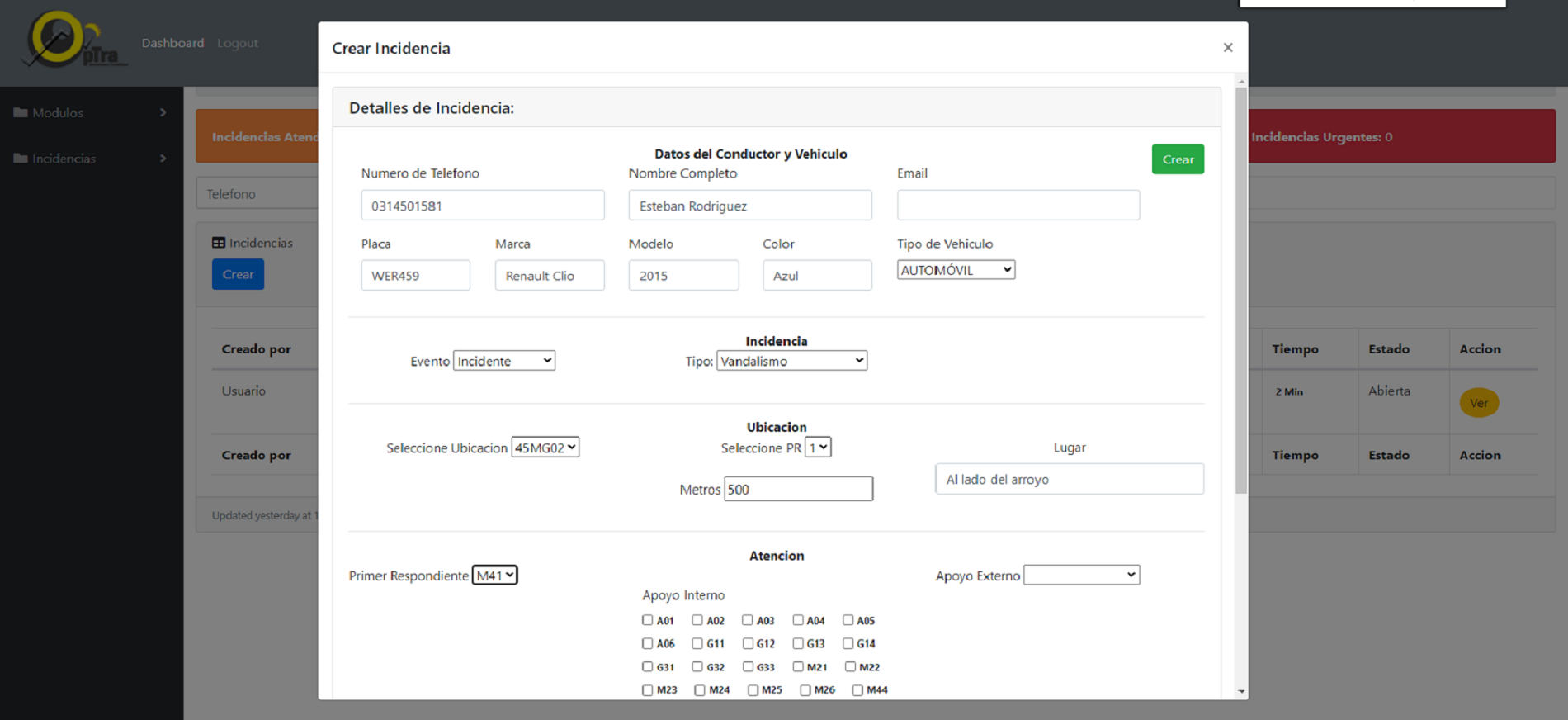The width and height of the screenshot is (1568, 720).
Task: Open the Tipo de Vehiculo dropdown
Action: [956, 270]
